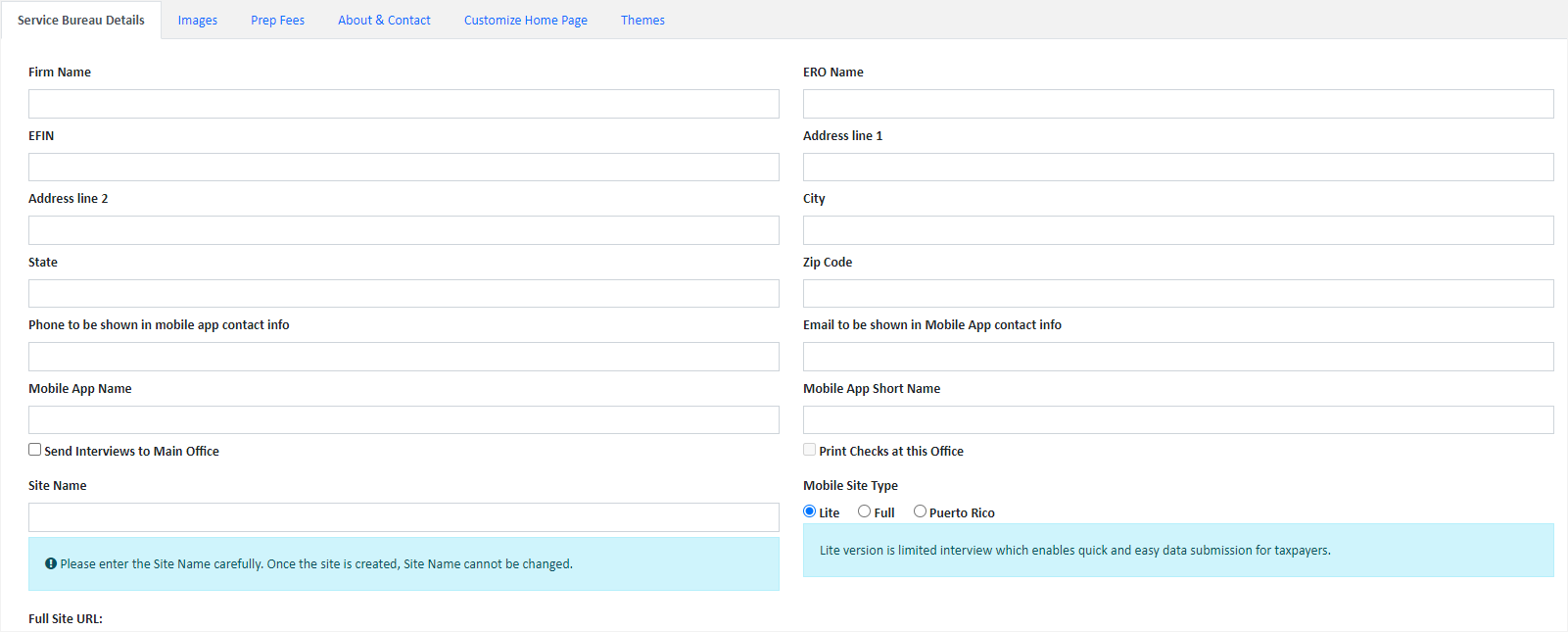Click the City text box
The height and width of the screenshot is (632, 1568).
[1178, 230]
